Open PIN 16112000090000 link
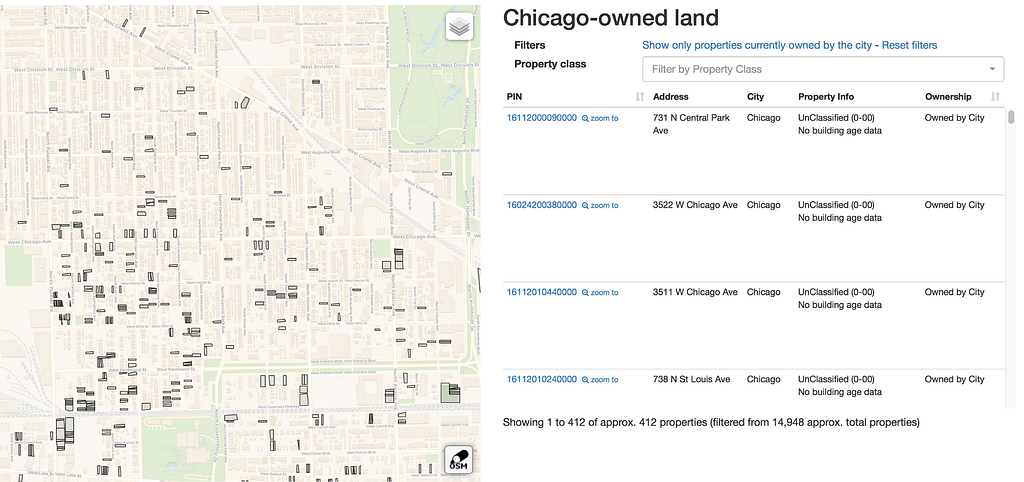 point(541,118)
